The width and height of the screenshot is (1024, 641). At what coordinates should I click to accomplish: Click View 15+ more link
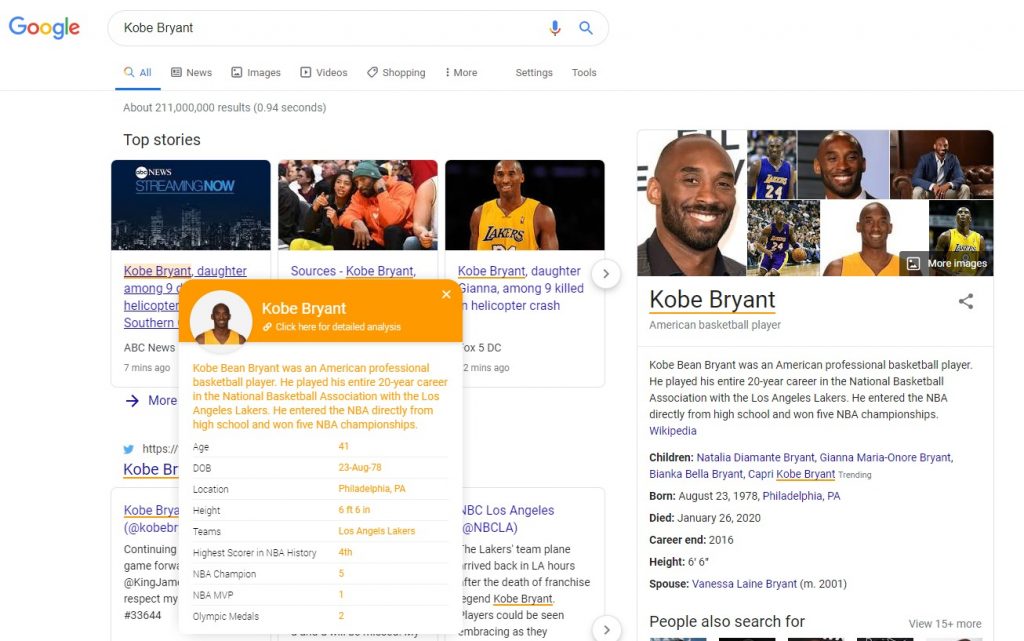coord(944,624)
